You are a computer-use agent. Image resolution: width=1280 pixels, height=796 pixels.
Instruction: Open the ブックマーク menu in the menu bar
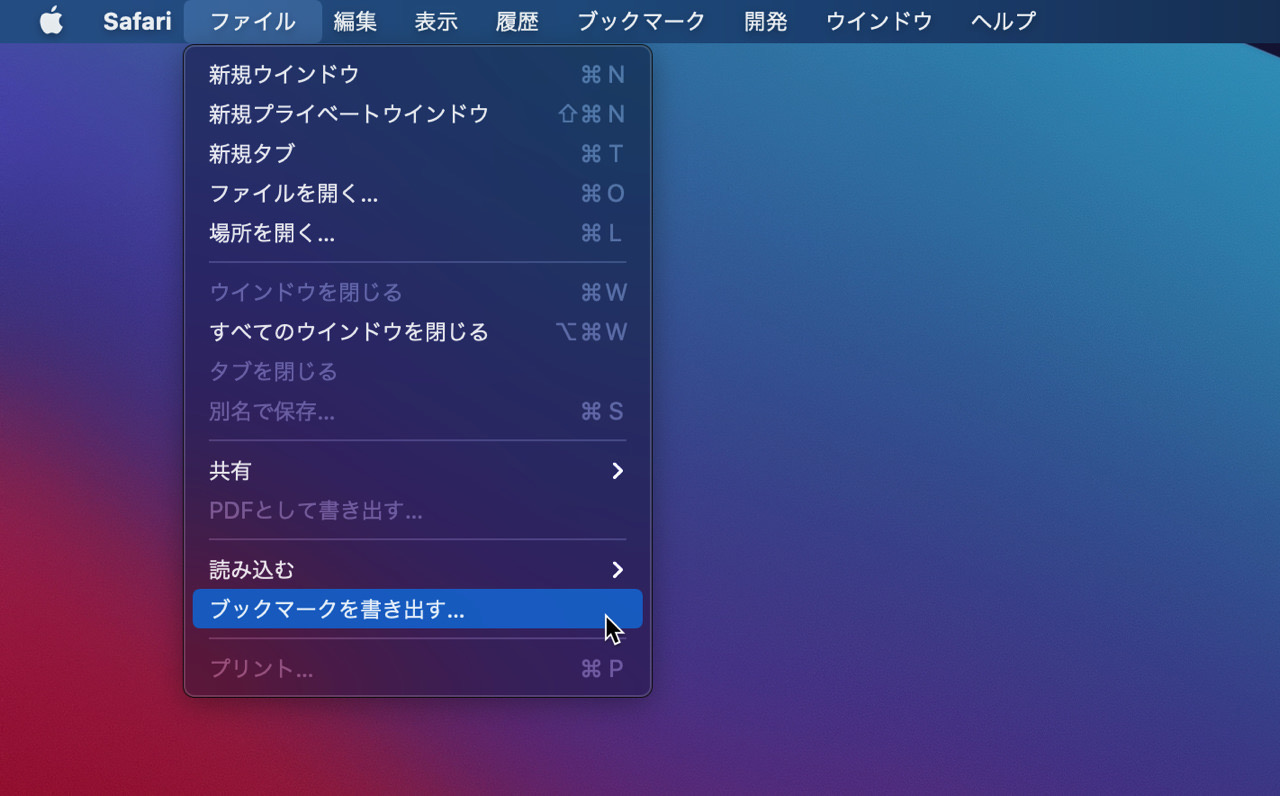tap(641, 21)
